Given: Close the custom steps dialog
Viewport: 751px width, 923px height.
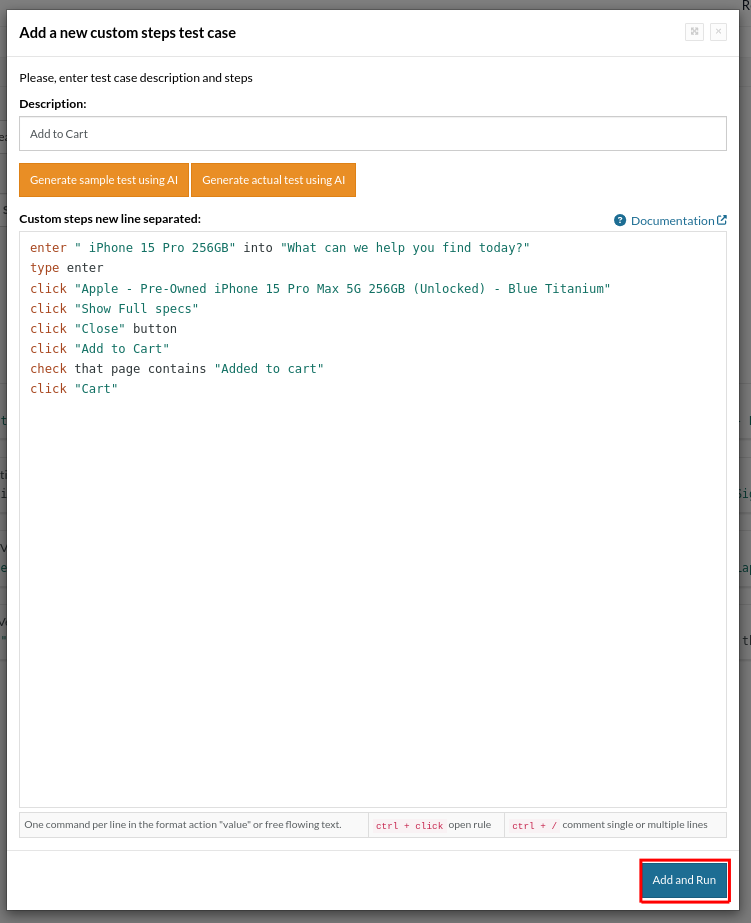Looking at the screenshot, I should (x=718, y=32).
